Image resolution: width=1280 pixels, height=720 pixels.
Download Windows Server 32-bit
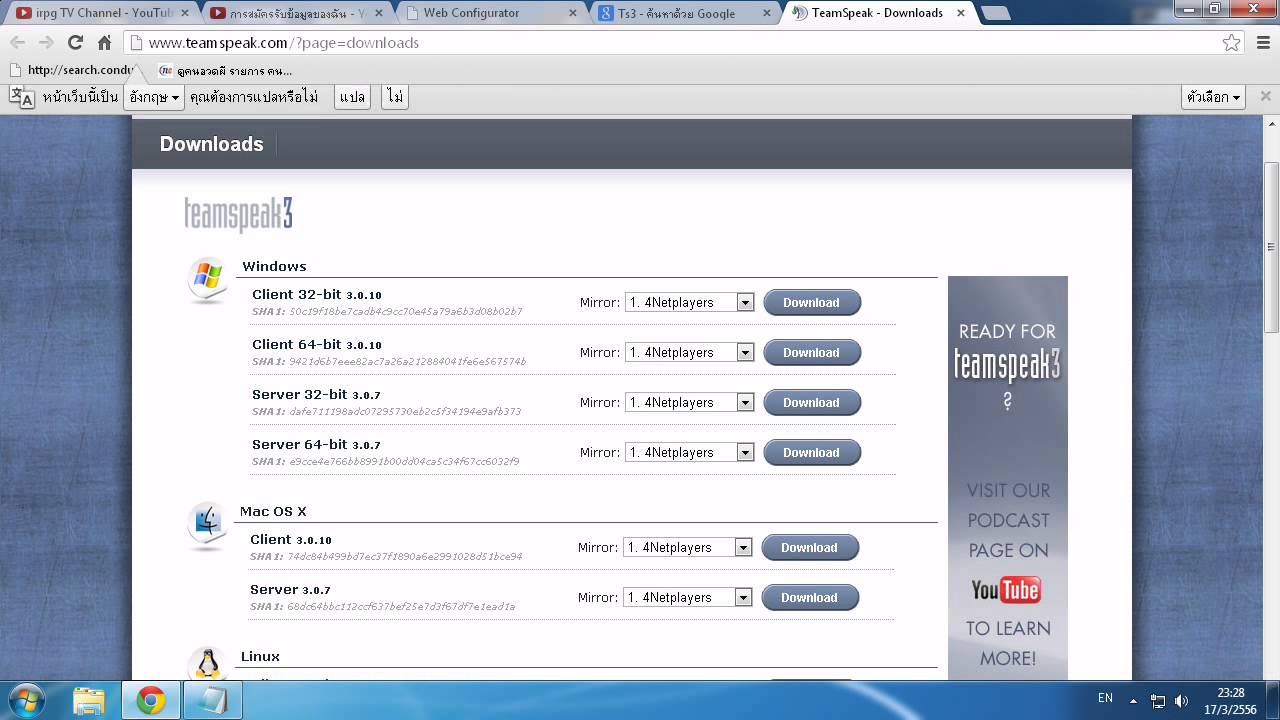(x=812, y=403)
